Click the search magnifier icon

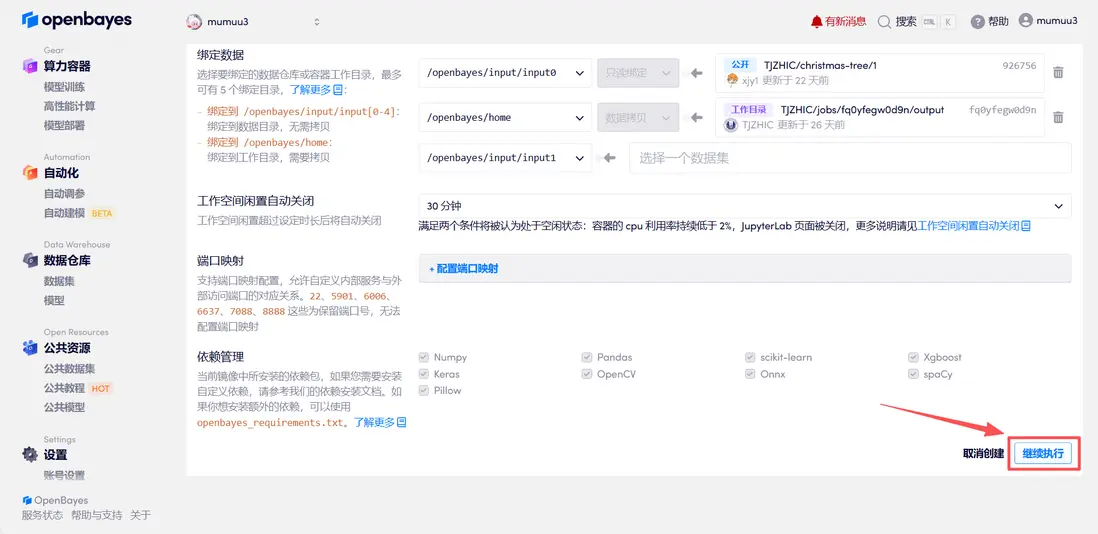click(884, 22)
